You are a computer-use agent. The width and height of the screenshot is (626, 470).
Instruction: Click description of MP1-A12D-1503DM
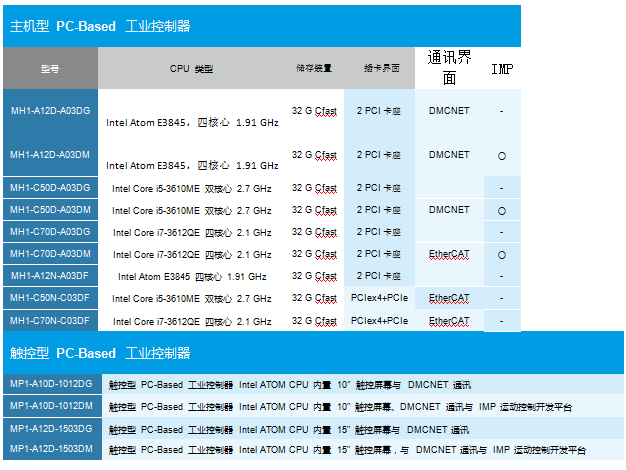[347, 450]
